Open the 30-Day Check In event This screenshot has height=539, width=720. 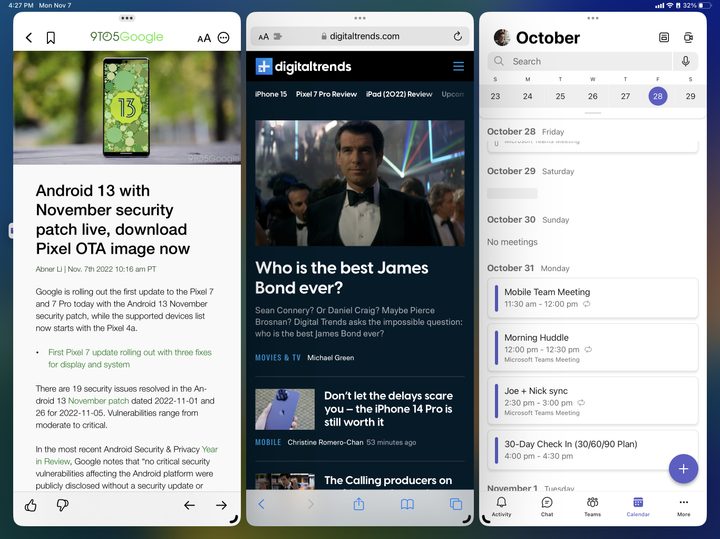pyautogui.click(x=593, y=450)
